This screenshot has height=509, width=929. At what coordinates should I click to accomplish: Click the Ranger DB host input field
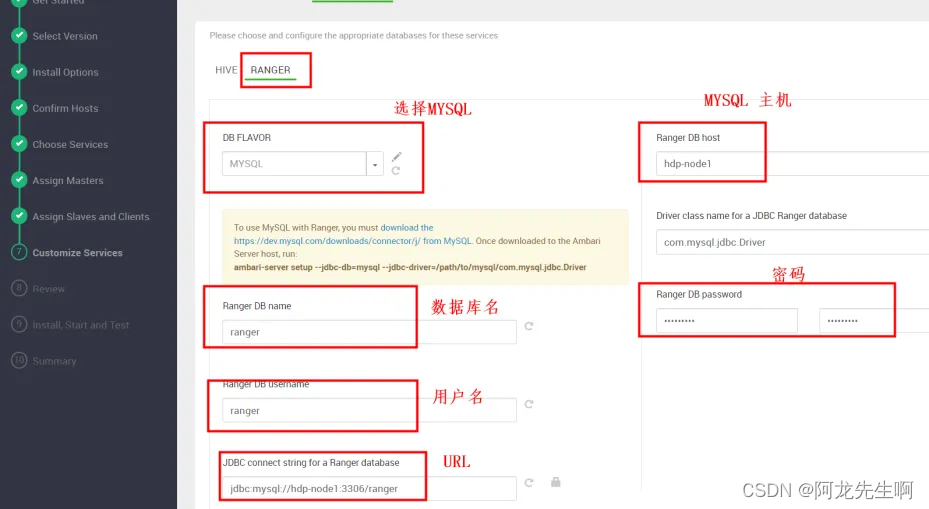pos(792,164)
